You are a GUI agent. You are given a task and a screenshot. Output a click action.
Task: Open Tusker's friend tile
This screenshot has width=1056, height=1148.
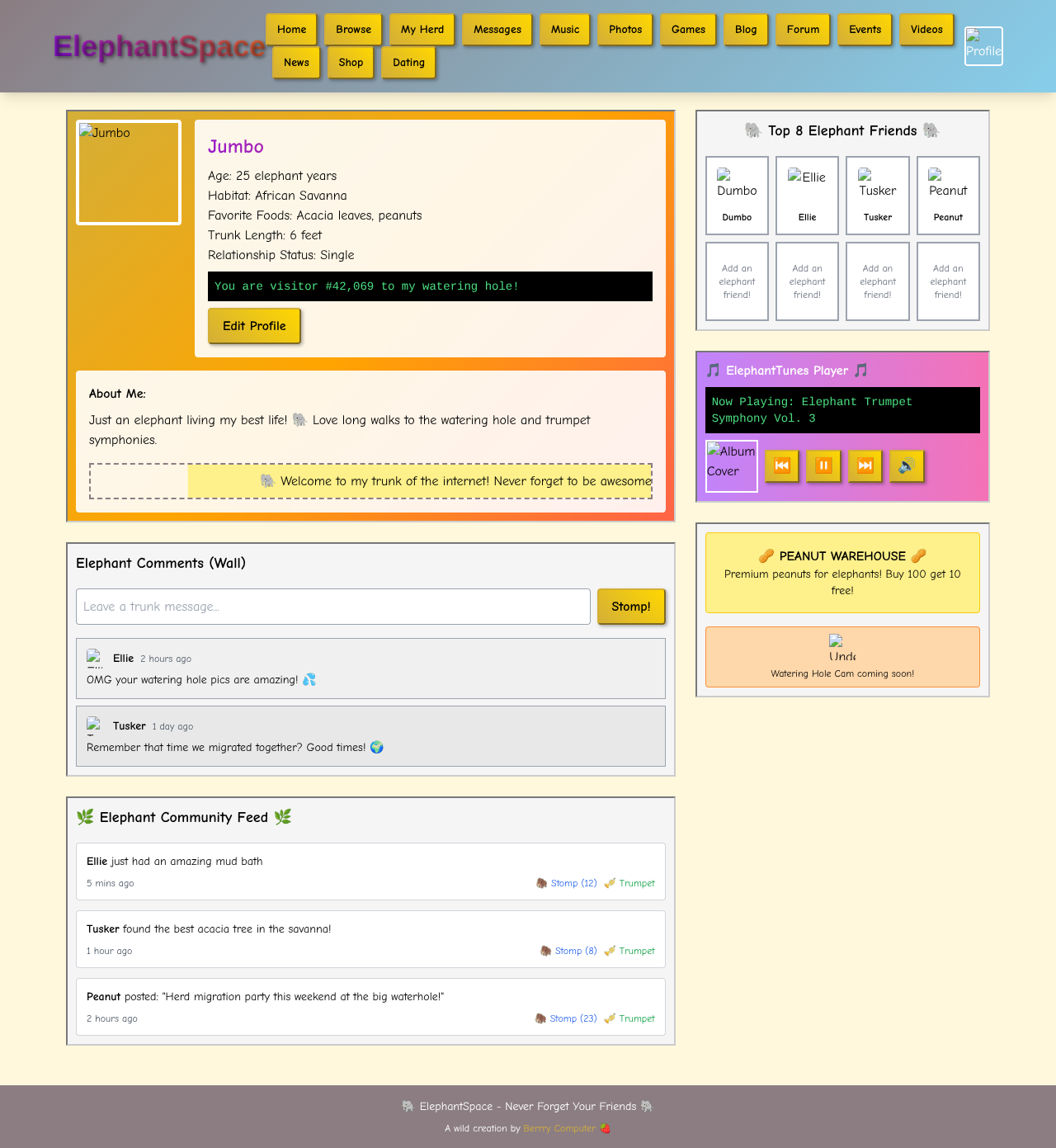(877, 196)
